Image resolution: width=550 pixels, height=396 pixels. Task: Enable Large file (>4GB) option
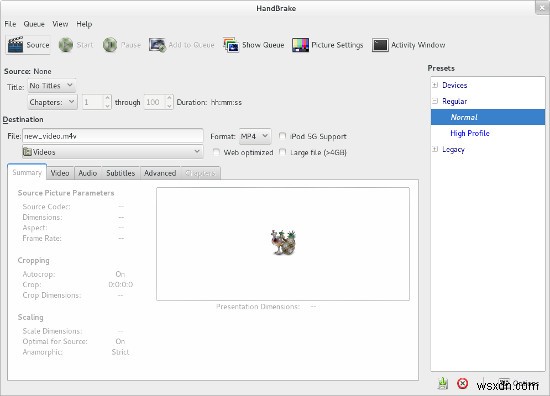(282, 152)
